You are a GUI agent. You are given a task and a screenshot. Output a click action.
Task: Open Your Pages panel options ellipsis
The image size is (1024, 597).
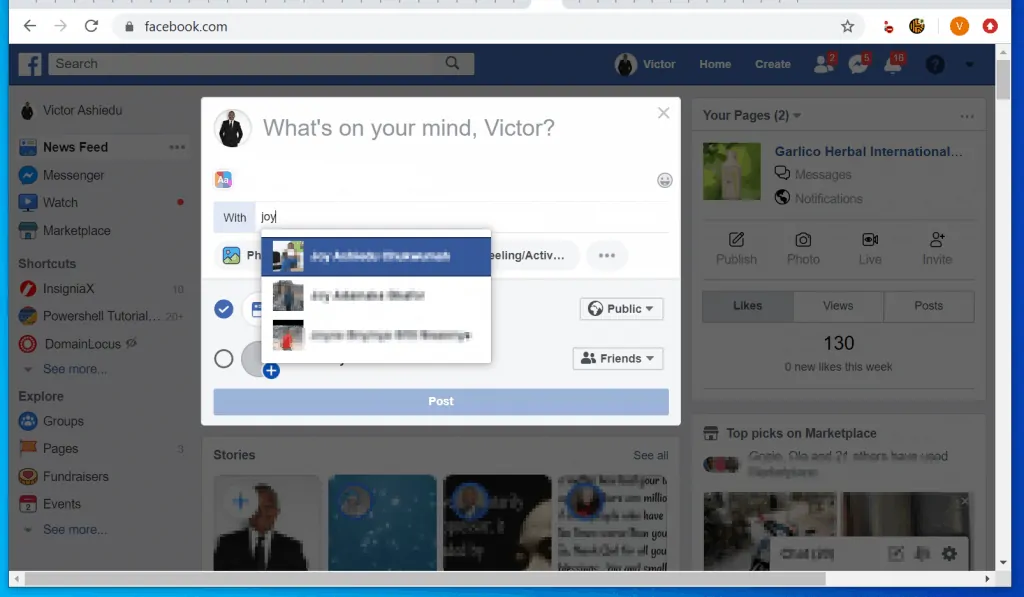pyautogui.click(x=967, y=116)
